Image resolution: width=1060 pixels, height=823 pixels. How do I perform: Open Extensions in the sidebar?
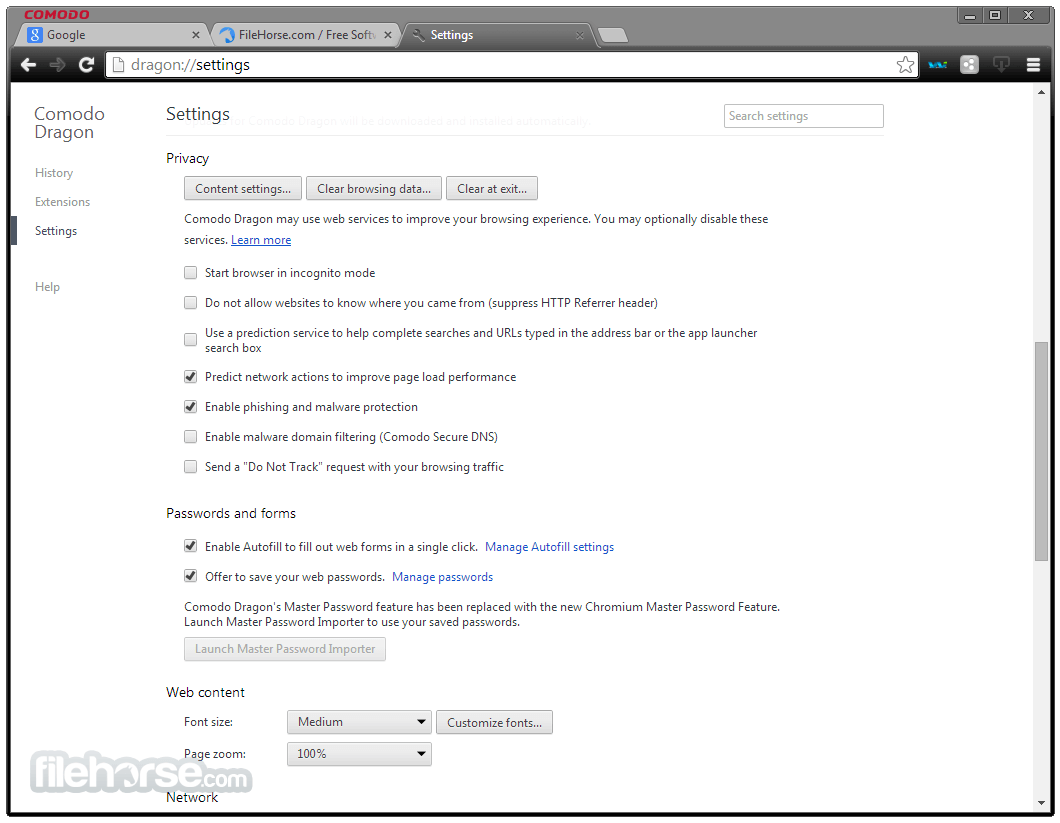tap(62, 202)
